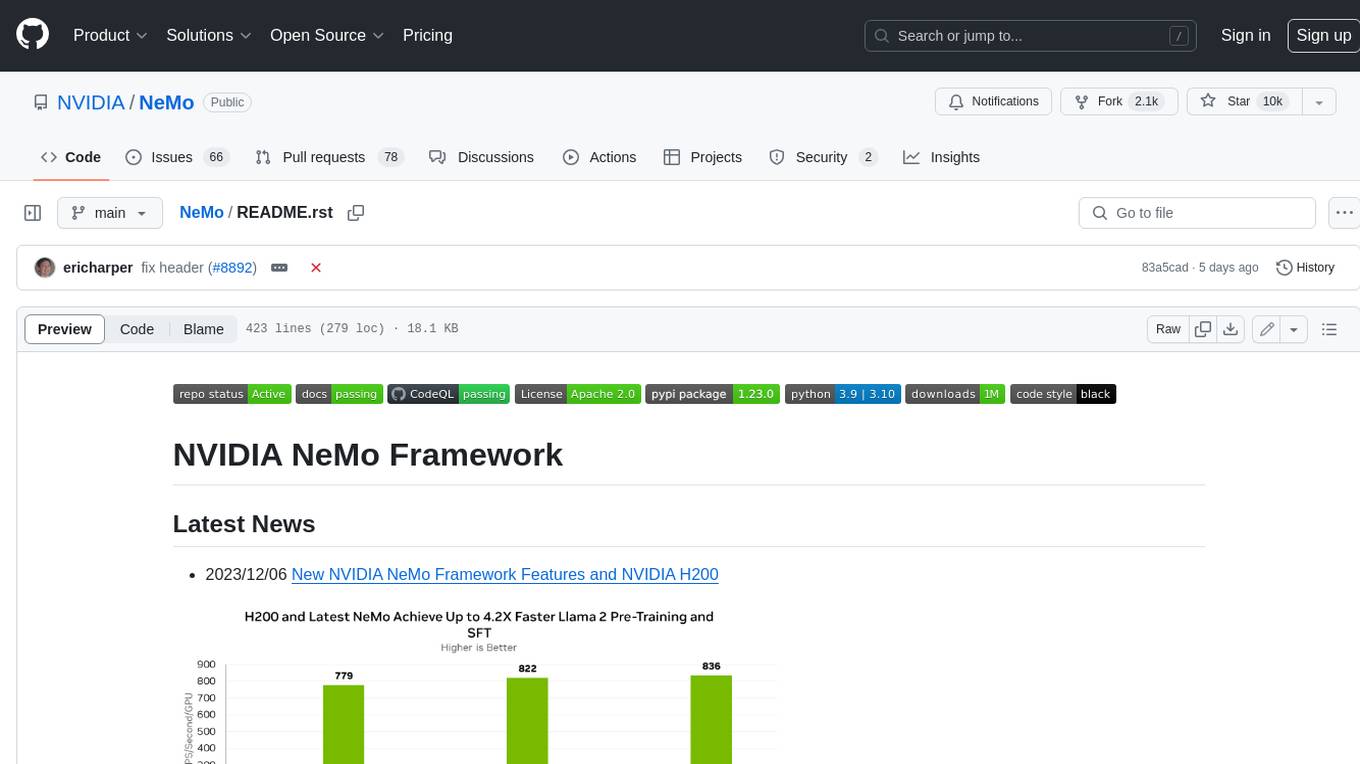Switch to the Insights tab
Viewport: 1360px width, 764px height.
click(x=941, y=157)
